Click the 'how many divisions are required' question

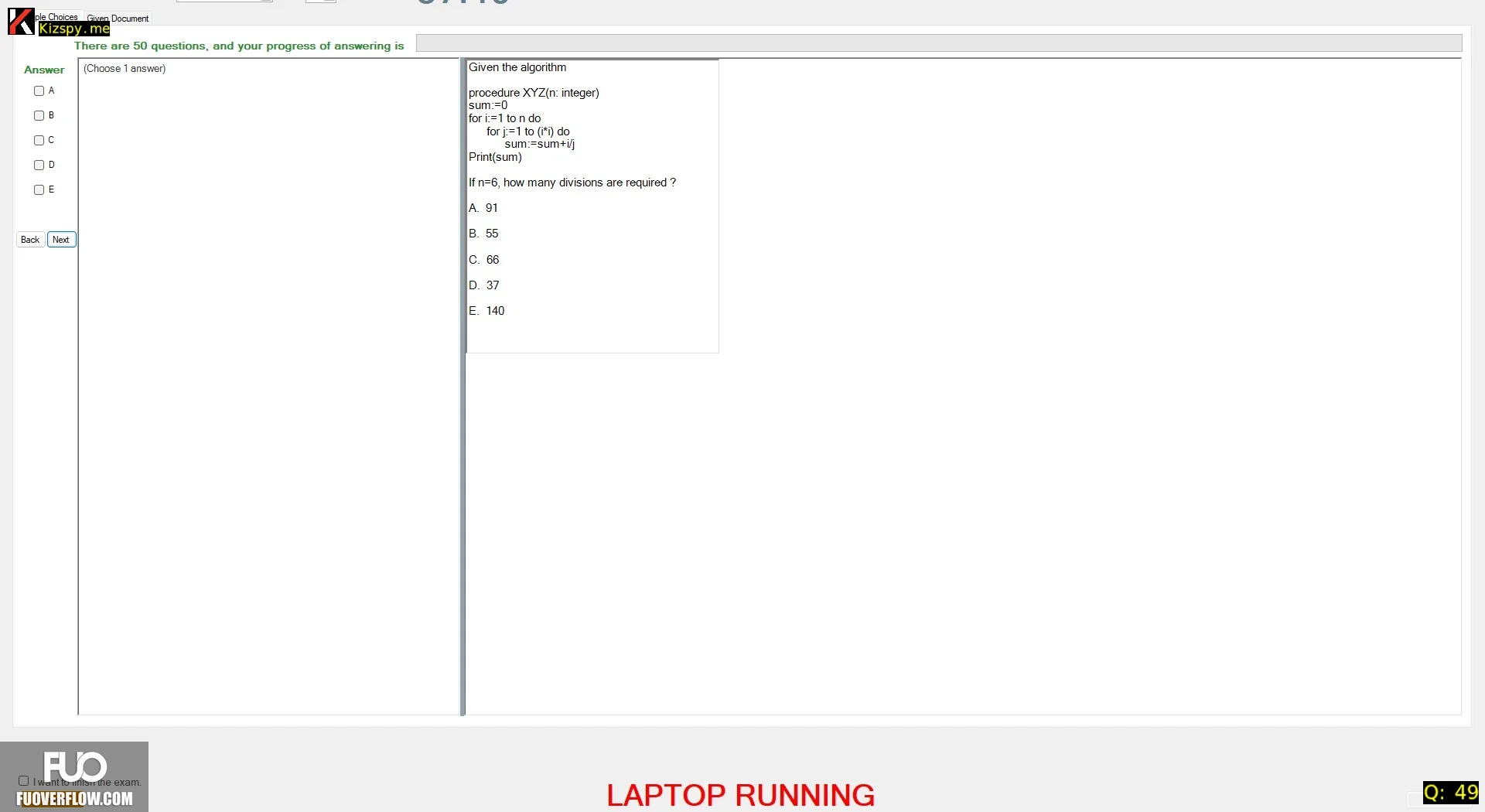point(572,183)
